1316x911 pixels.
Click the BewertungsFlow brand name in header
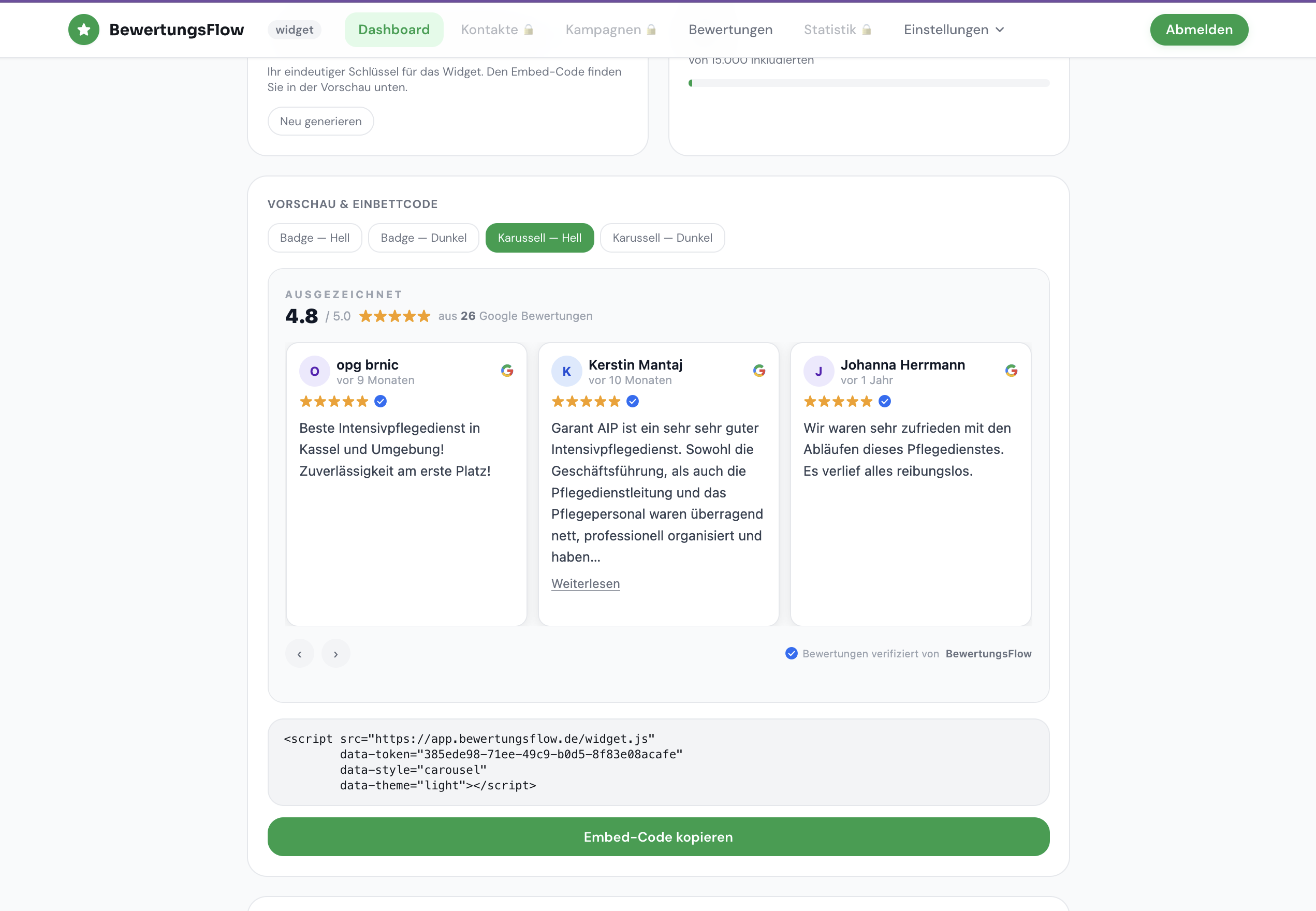coord(177,30)
